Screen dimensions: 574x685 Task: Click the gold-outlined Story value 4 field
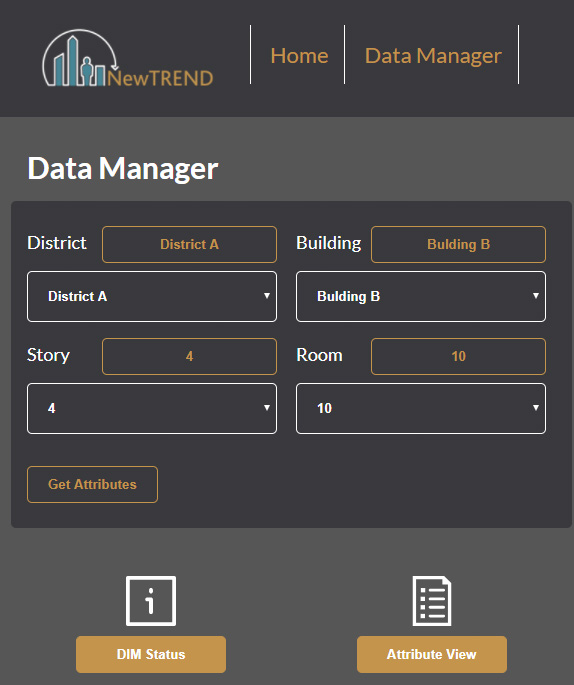[x=189, y=356]
